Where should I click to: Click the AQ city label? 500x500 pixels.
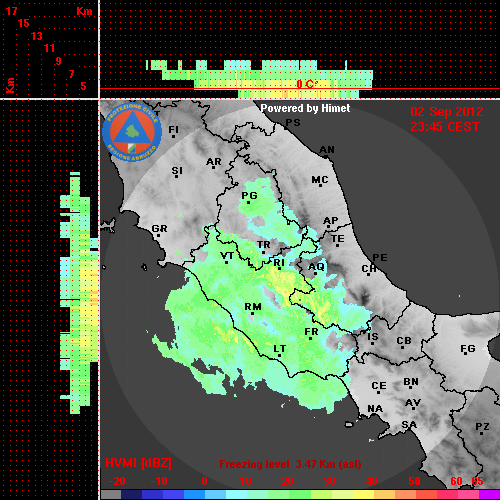[x=316, y=266]
